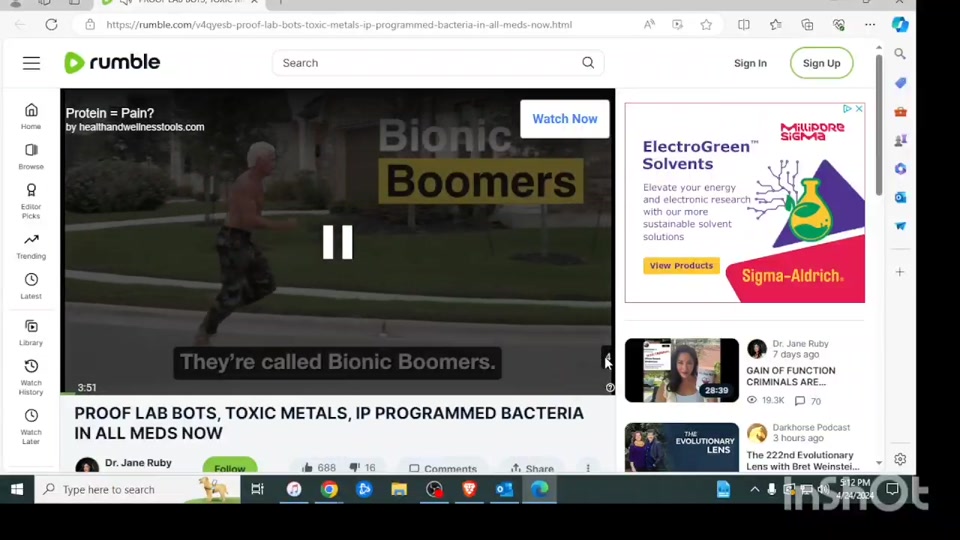
Task: Click Watch Now ad button
Action: click(564, 119)
